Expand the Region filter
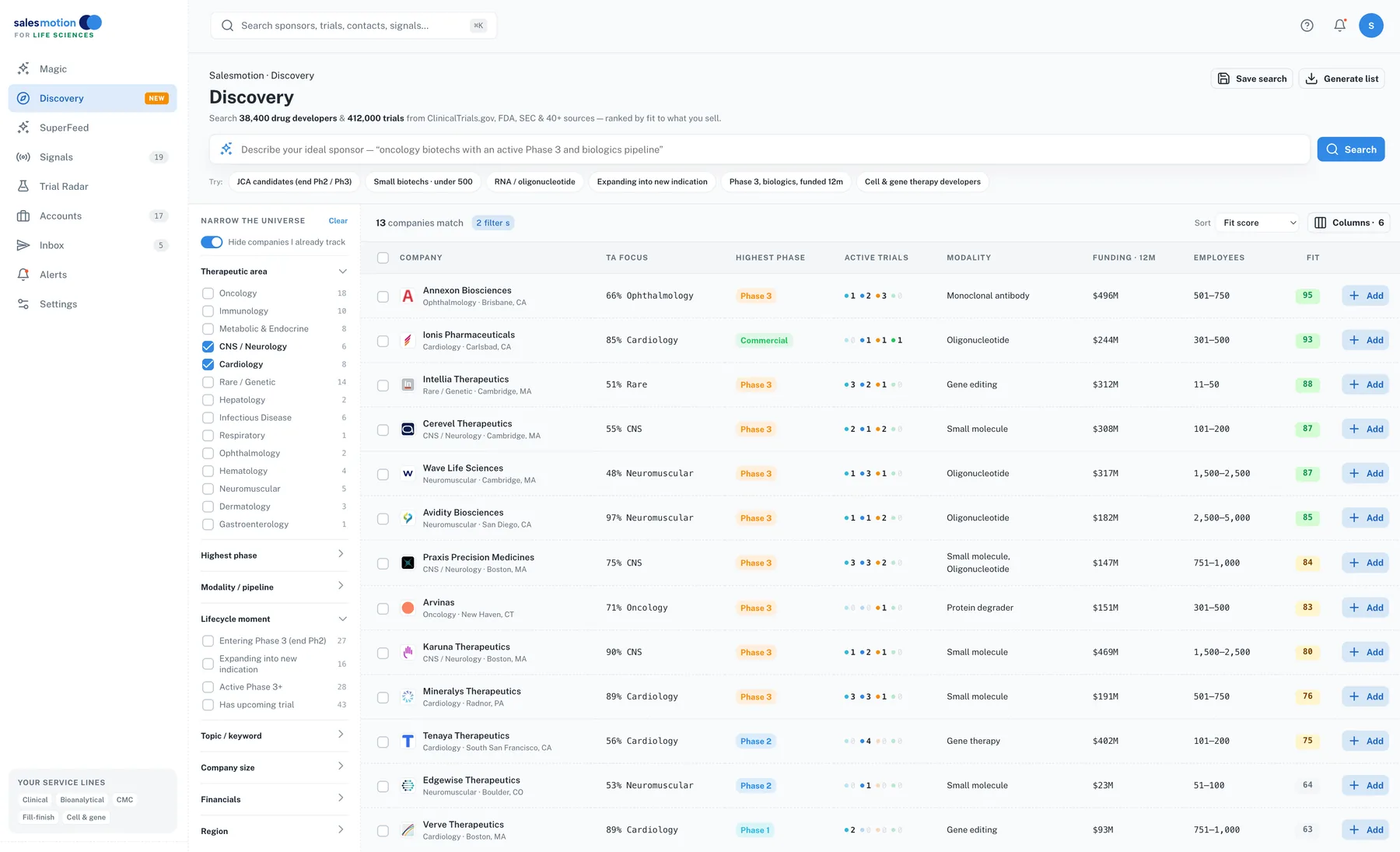 [x=341, y=830]
